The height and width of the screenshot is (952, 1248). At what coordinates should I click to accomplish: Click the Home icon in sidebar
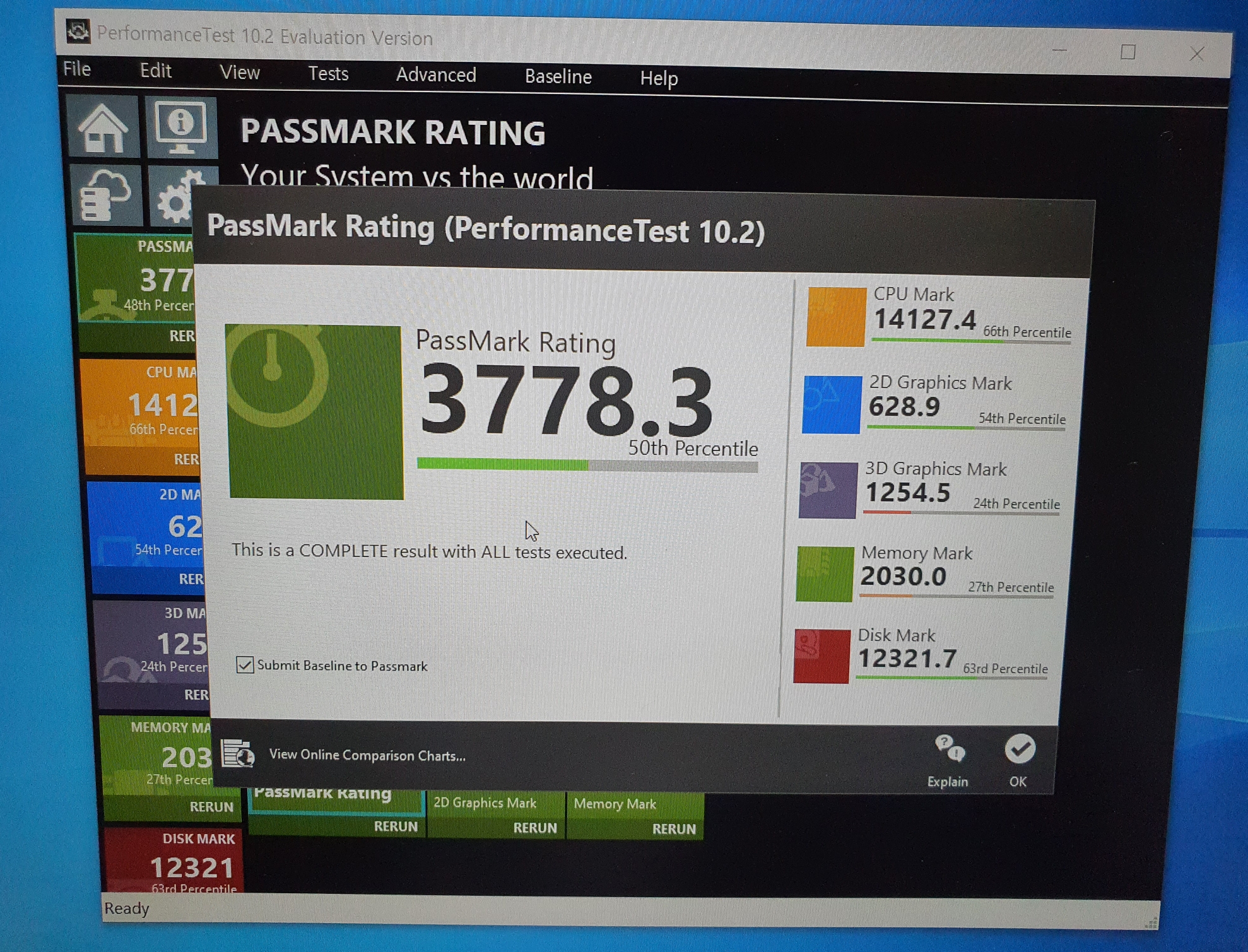click(x=102, y=127)
